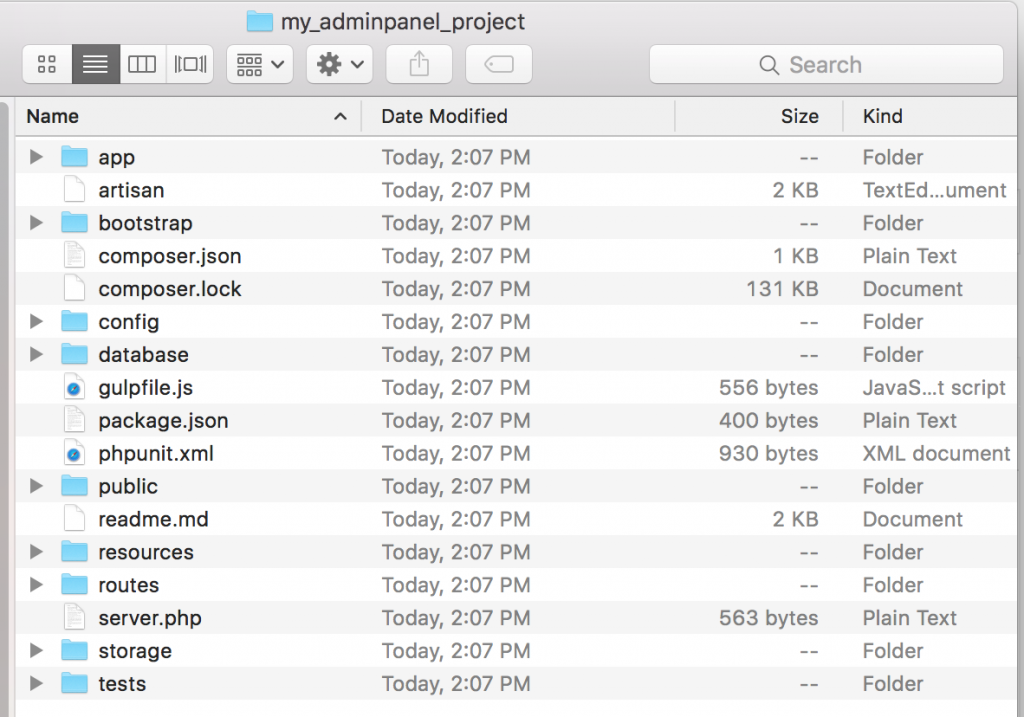Select the database folder icon

point(74,354)
